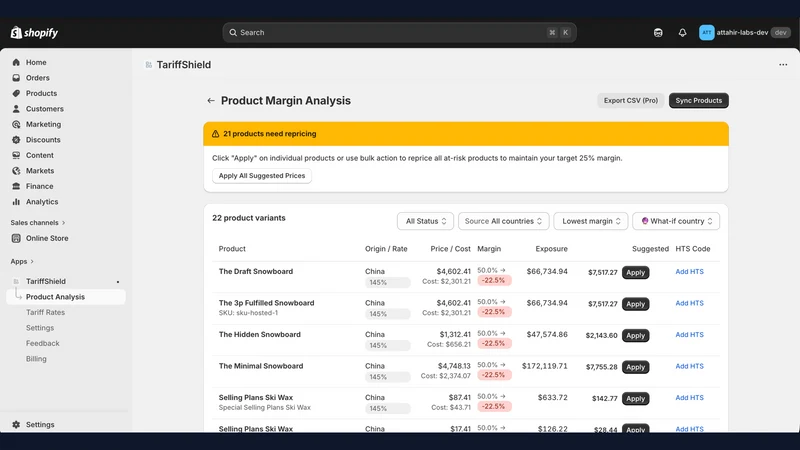
Task: Click the Markets globe icon
Action: click(x=16, y=171)
